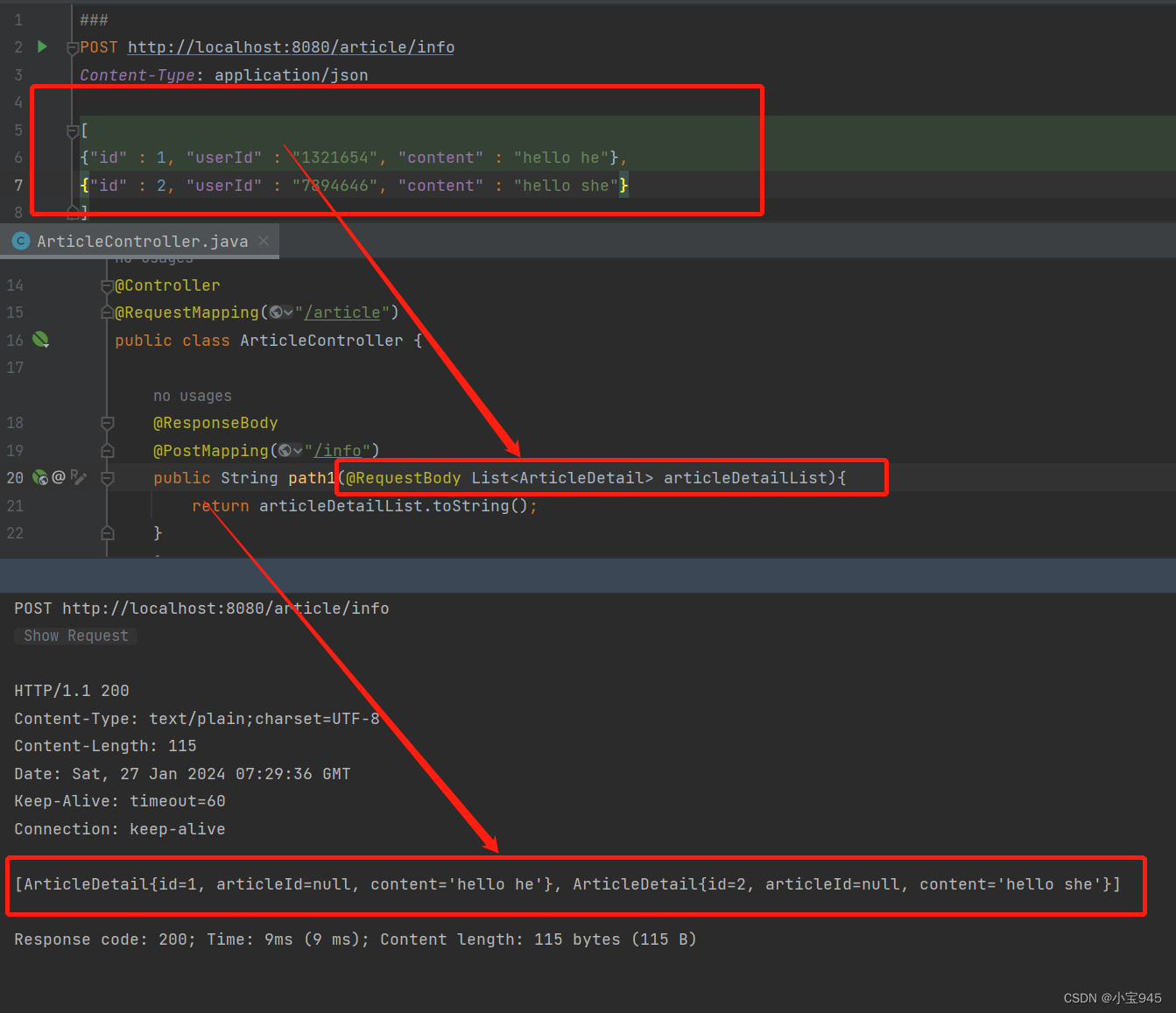Image resolution: width=1176 pixels, height=1013 pixels.
Task: Click the @ gutter icon on line 20
Action: coord(59,477)
